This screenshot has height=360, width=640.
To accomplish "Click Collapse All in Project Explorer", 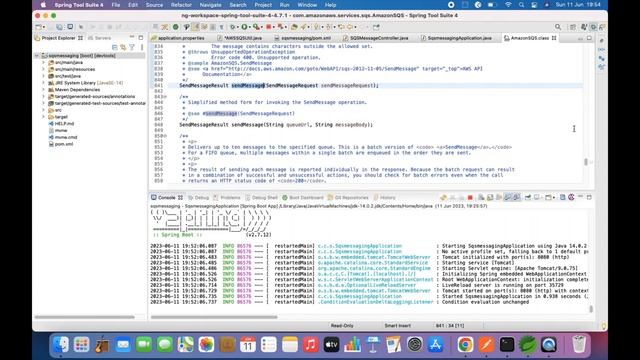I will (115, 47).
